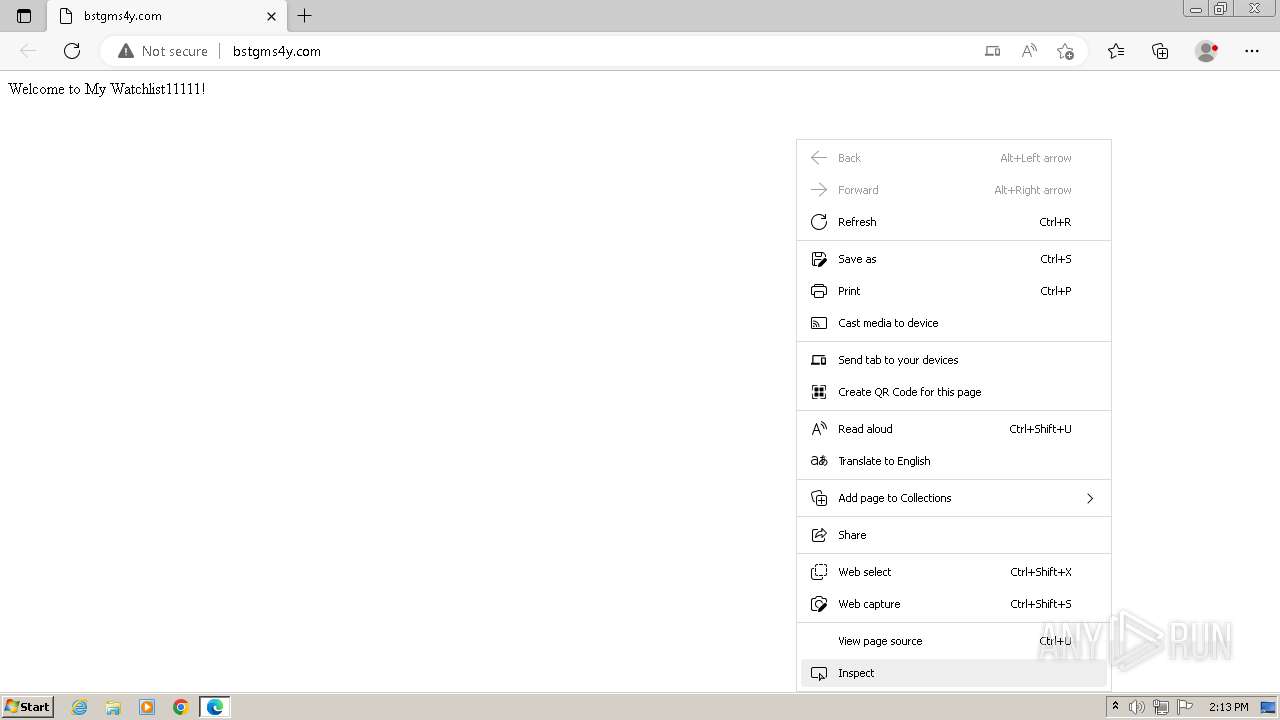Choose Translate to English
Image resolution: width=1280 pixels, height=720 pixels.
954,461
